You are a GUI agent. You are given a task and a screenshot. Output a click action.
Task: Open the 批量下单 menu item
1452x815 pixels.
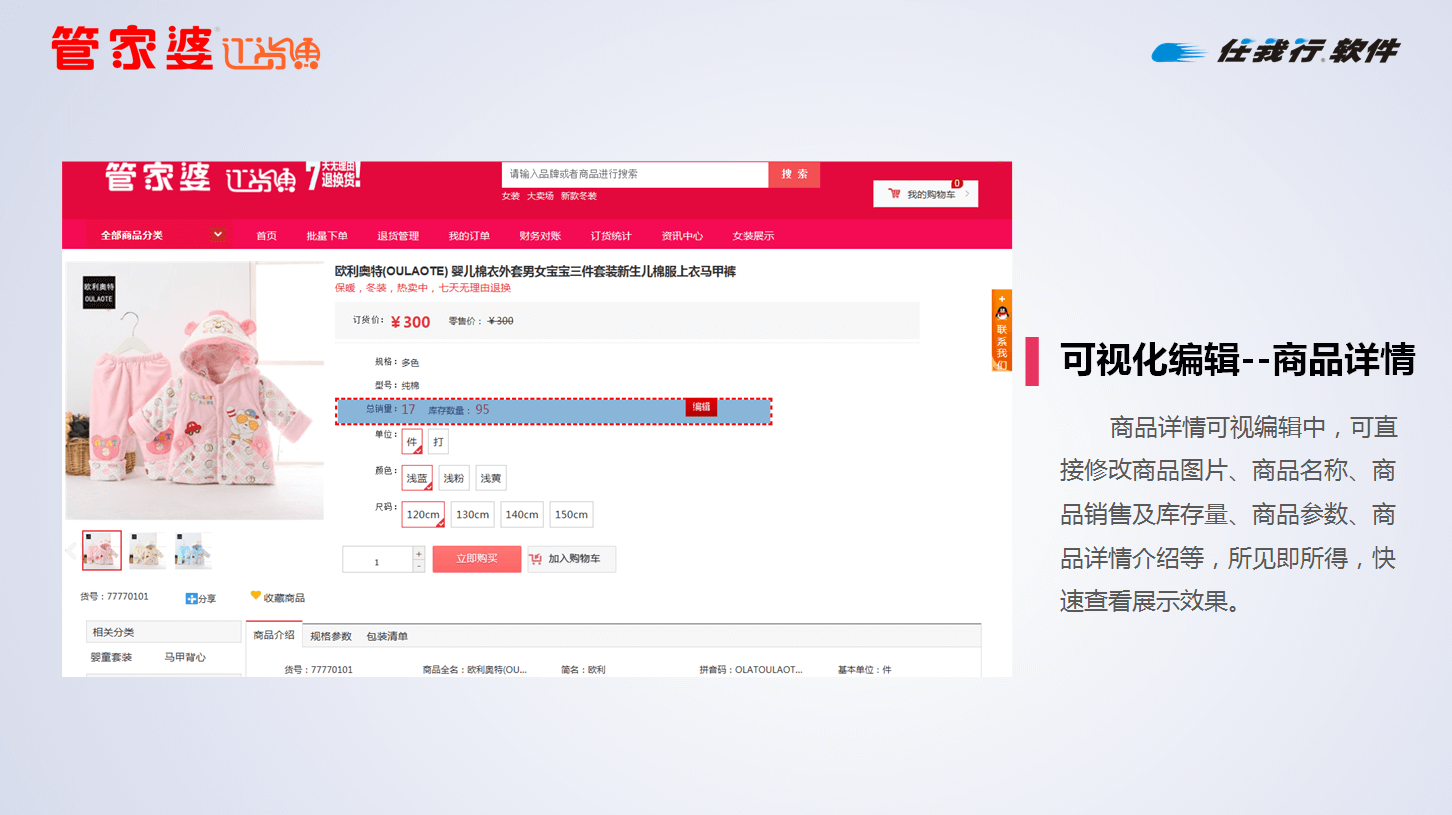[327, 236]
